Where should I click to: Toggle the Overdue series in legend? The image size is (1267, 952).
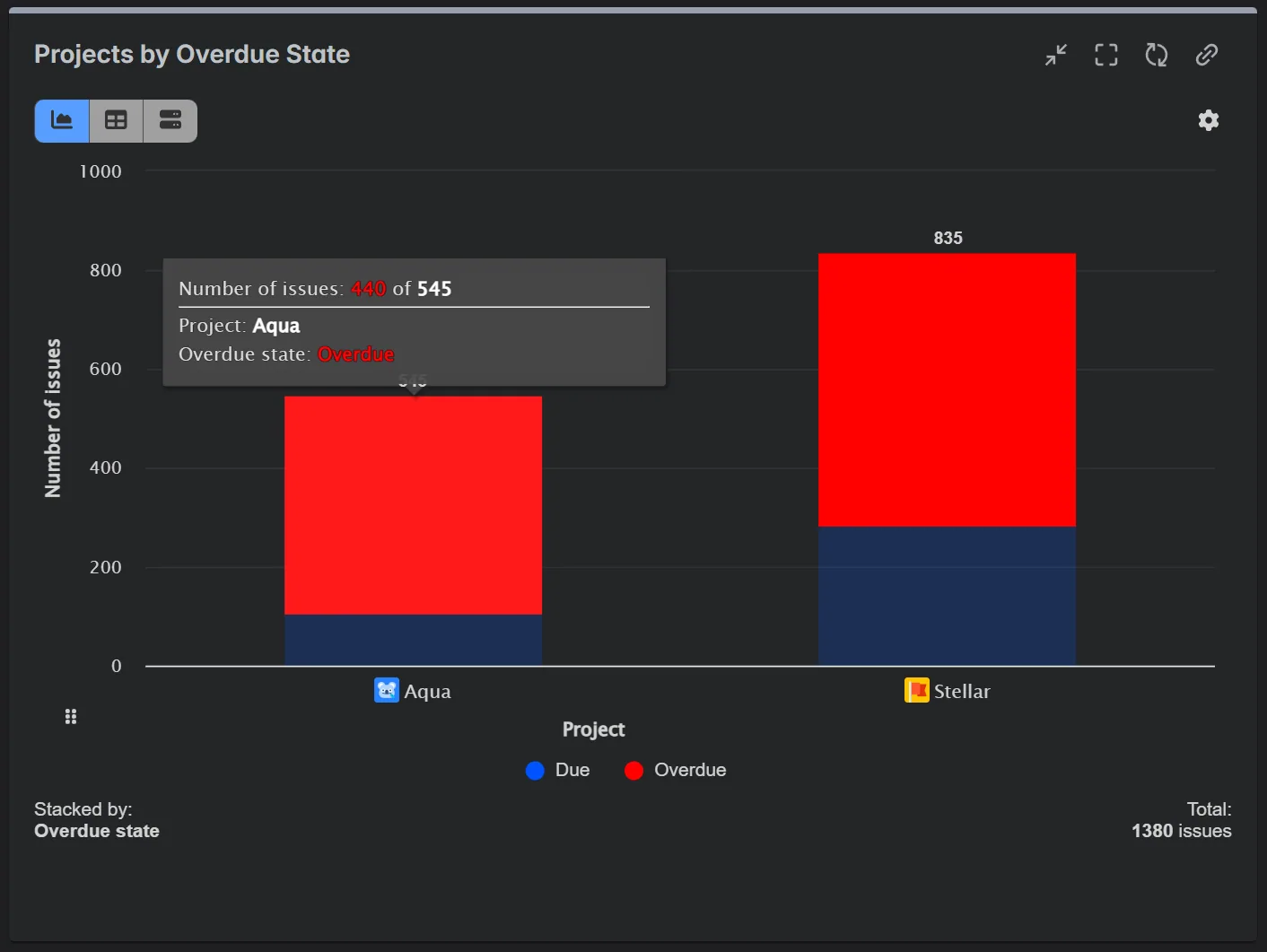tap(675, 770)
